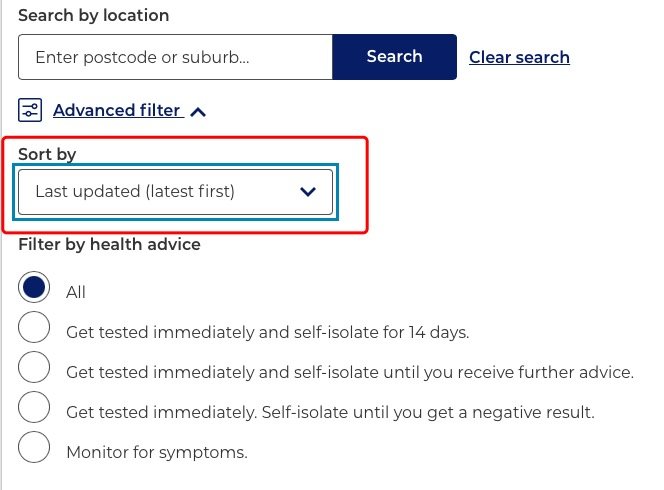Viewport: 664px width, 490px height.
Task: Click the 'Monitor for symptoms.' label text
Action: tap(157, 452)
